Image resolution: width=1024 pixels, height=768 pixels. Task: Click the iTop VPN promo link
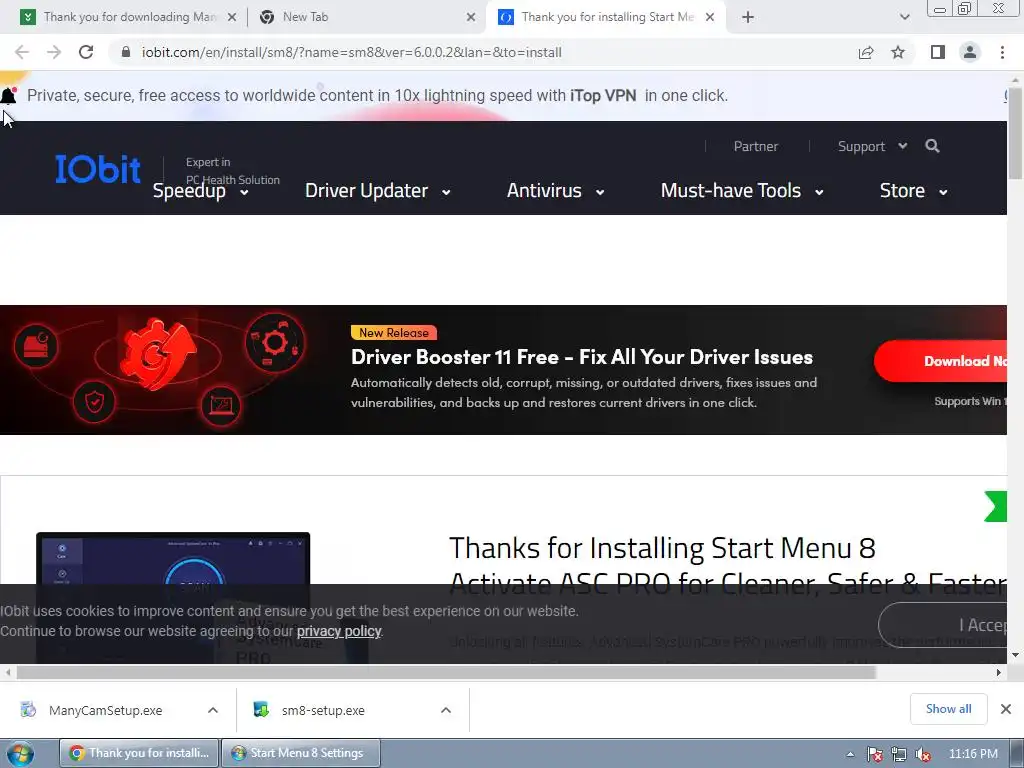tap(603, 95)
